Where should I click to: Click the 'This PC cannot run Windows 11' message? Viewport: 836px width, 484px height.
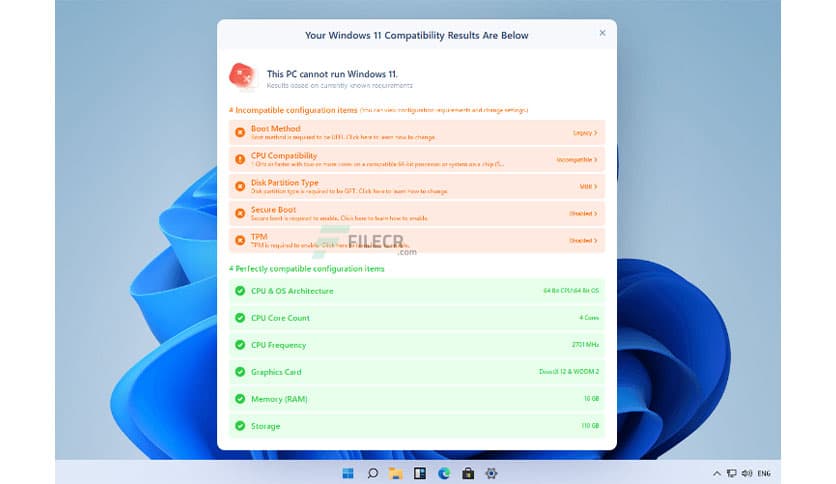[332, 74]
